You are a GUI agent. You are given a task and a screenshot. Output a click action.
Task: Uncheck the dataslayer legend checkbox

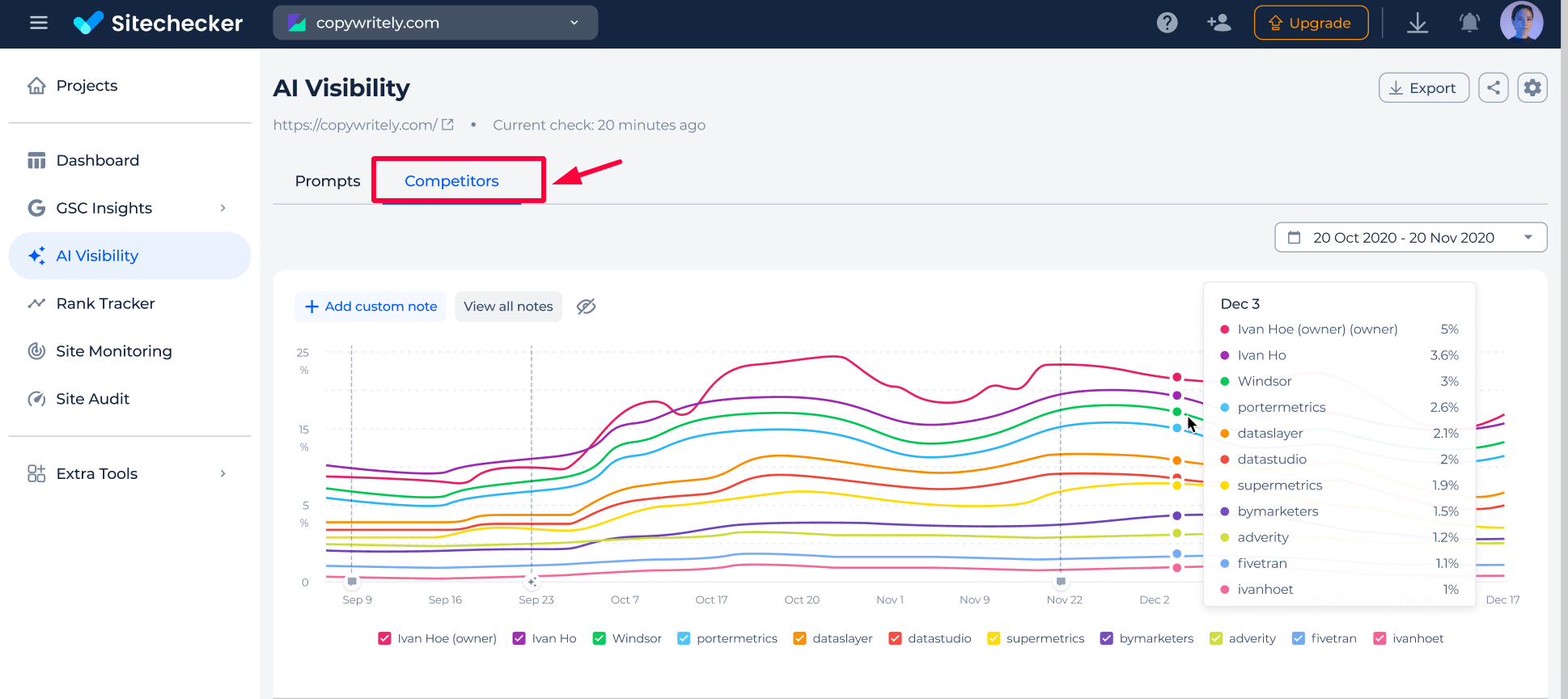(799, 638)
